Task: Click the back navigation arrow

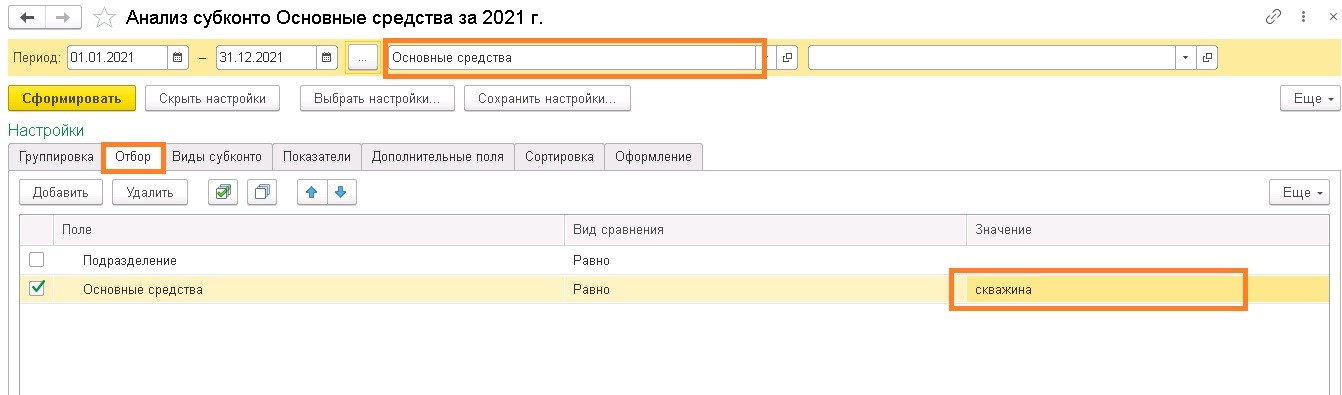Action: 26,17
